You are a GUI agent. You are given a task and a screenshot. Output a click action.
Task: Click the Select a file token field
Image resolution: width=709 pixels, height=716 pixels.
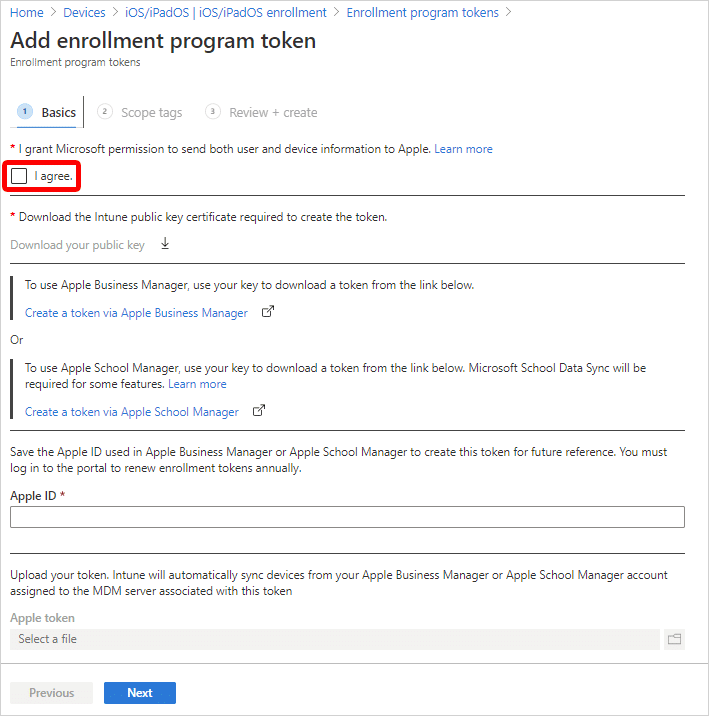335,639
